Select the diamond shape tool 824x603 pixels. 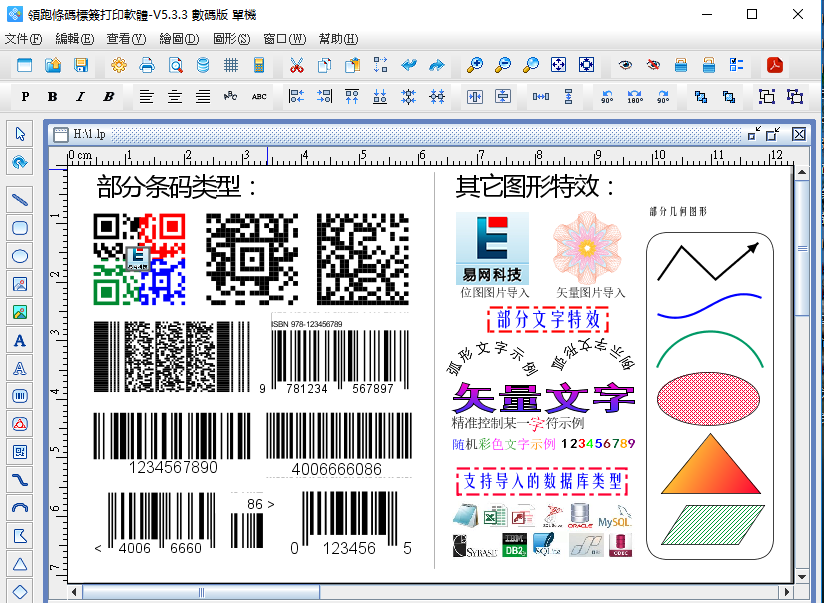pos(20,591)
